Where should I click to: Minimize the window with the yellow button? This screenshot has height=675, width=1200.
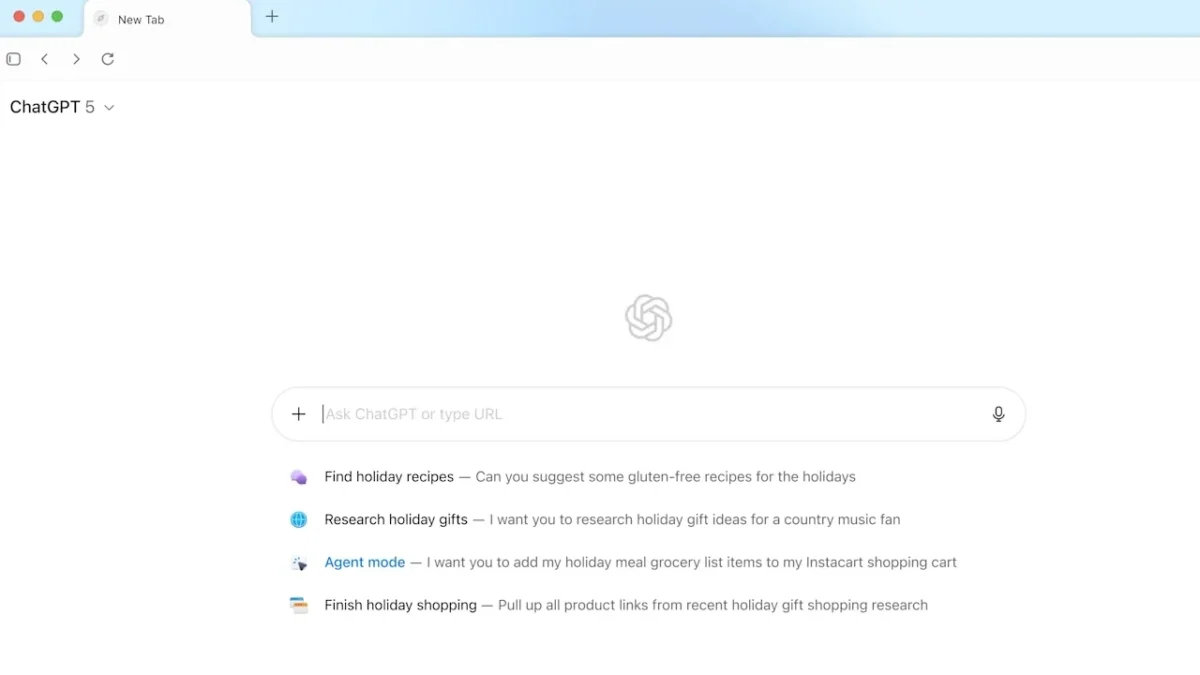click(38, 16)
